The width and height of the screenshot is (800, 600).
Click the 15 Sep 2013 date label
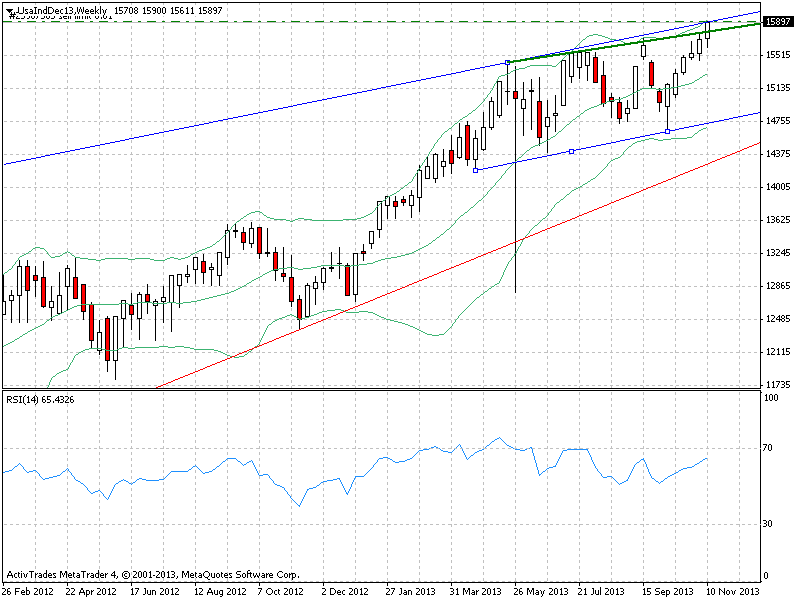667,592
